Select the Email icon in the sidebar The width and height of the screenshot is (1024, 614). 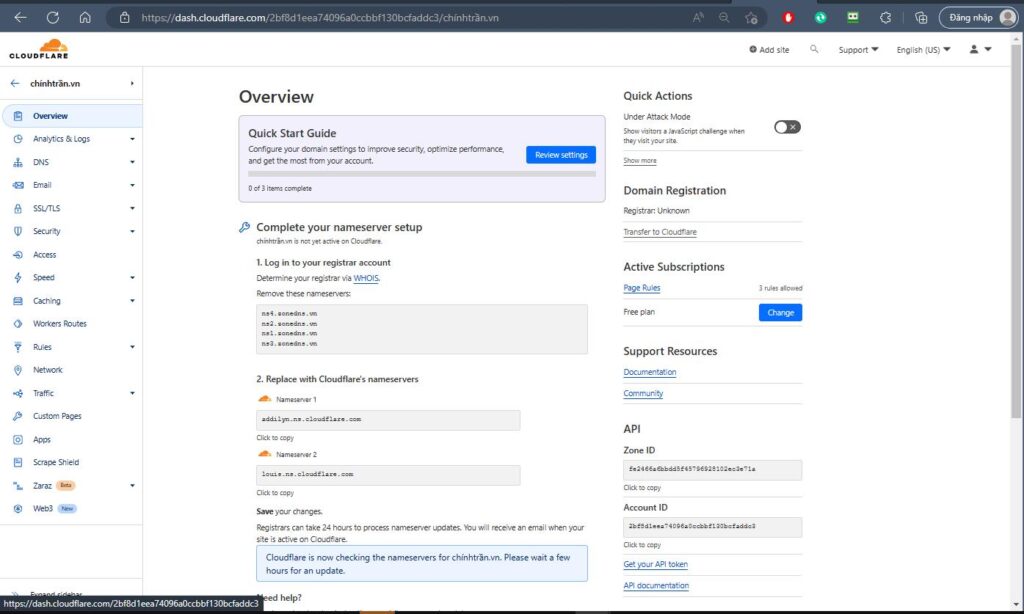pos(20,185)
